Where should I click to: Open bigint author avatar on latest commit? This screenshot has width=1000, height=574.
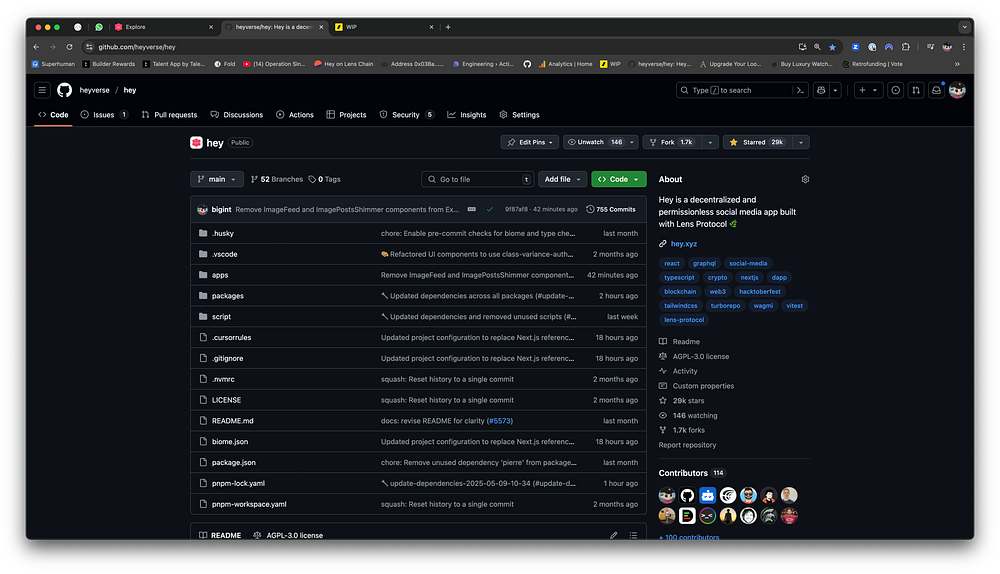pos(203,209)
